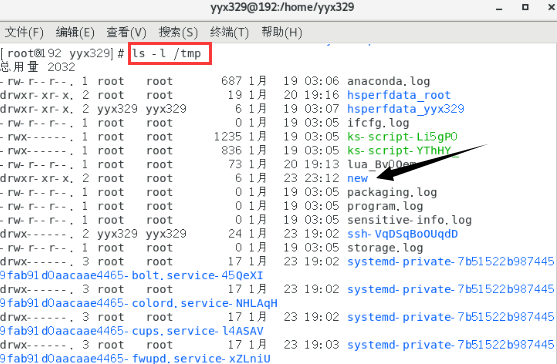
Task: Click the window title yyx329@192:/home/yyx329
Action: [282, 7]
